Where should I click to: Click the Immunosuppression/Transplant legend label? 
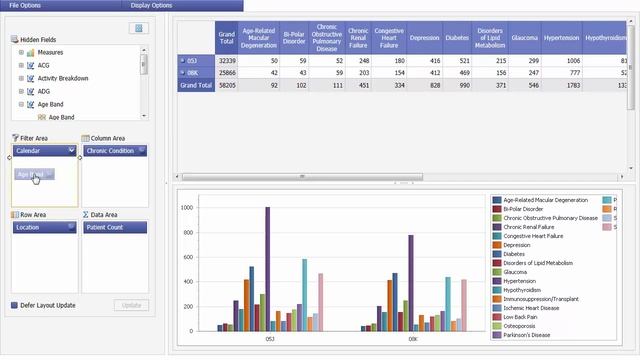pyautogui.click(x=541, y=299)
